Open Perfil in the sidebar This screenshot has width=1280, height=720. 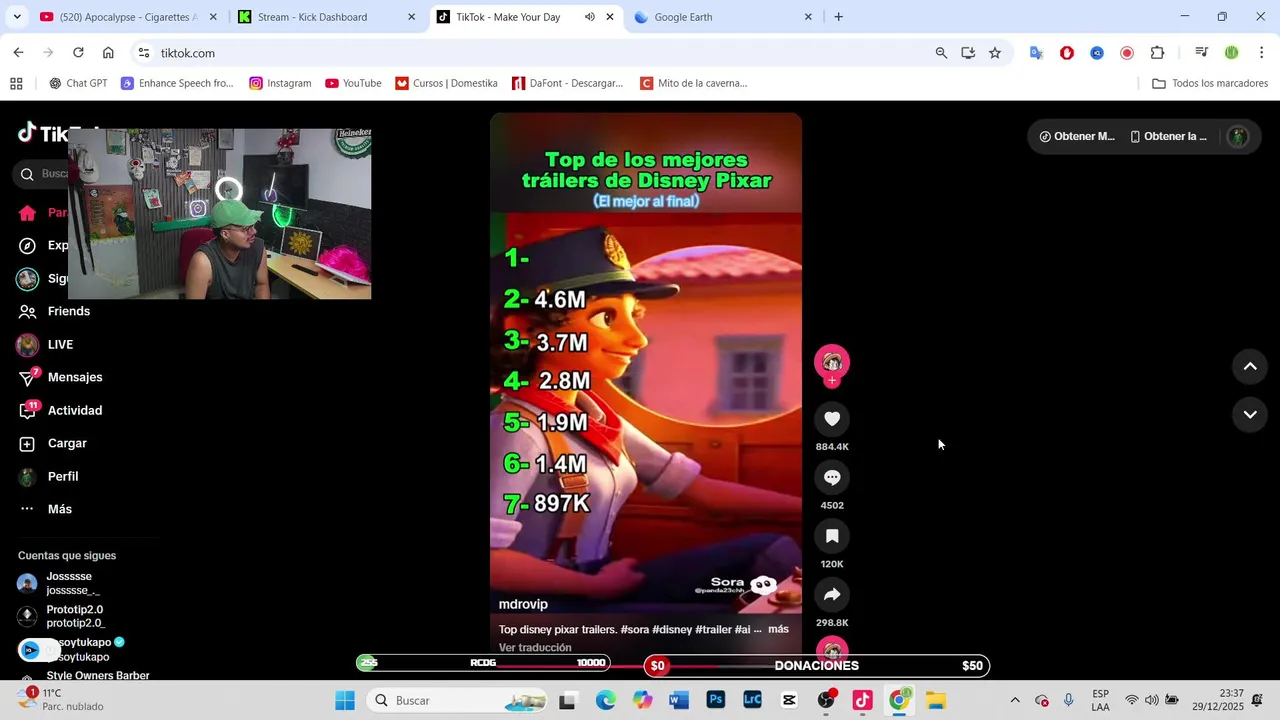63,476
